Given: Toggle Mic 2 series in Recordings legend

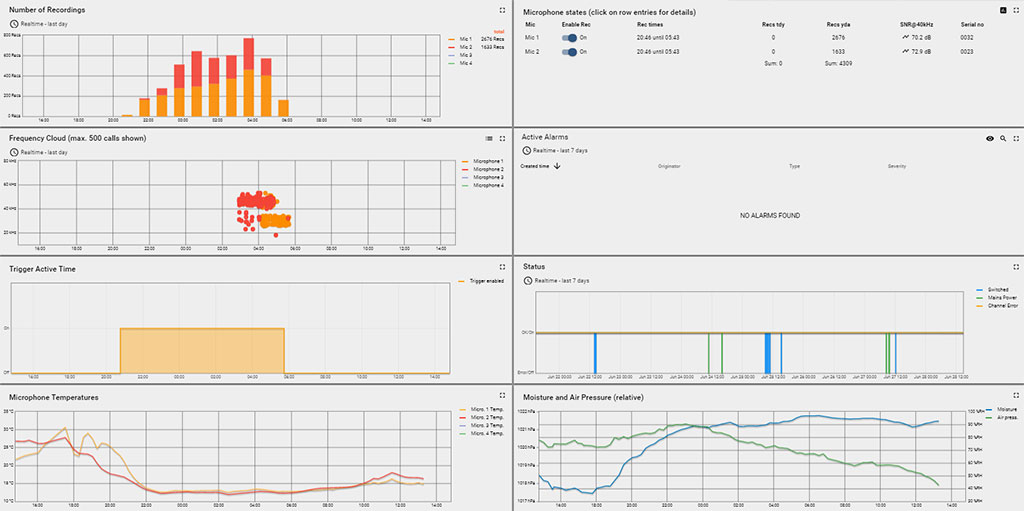Looking at the screenshot, I should (x=465, y=47).
